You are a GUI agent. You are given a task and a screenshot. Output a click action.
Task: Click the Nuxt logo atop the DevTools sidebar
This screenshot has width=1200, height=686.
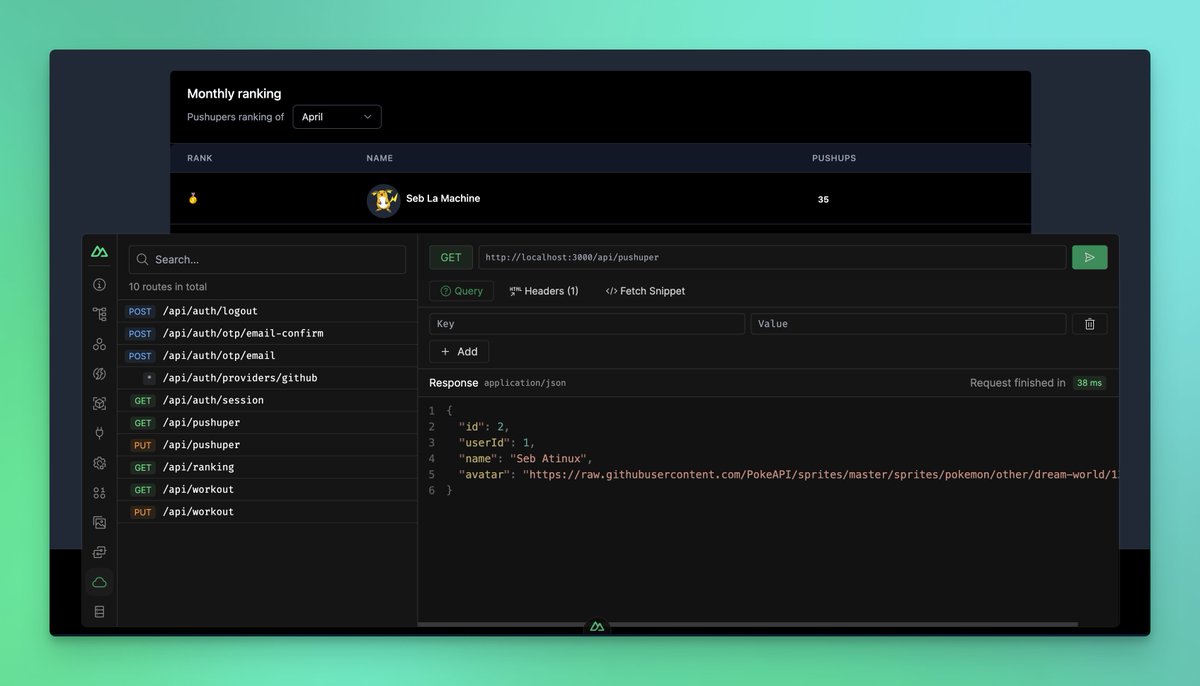[x=99, y=252]
